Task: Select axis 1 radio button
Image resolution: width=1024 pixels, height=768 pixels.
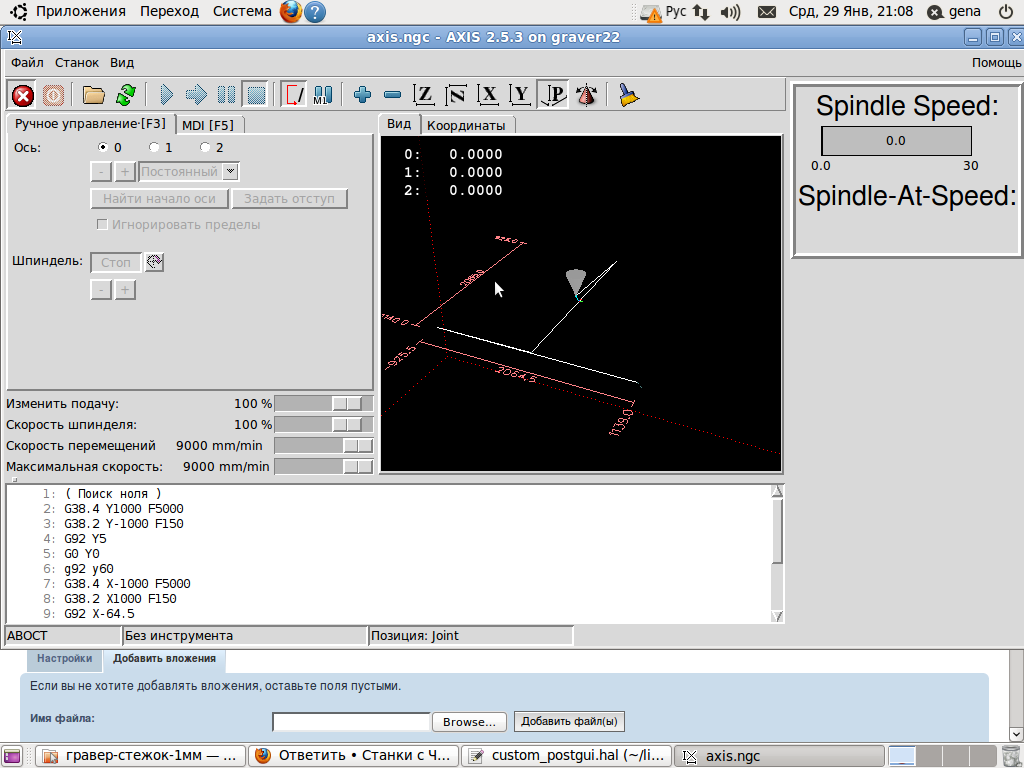Action: click(x=154, y=148)
